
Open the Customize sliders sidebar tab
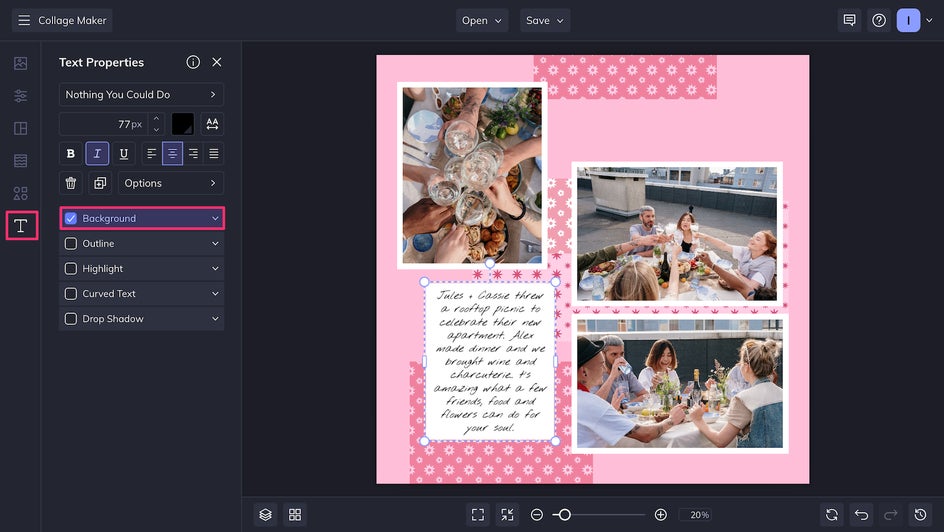[20, 96]
